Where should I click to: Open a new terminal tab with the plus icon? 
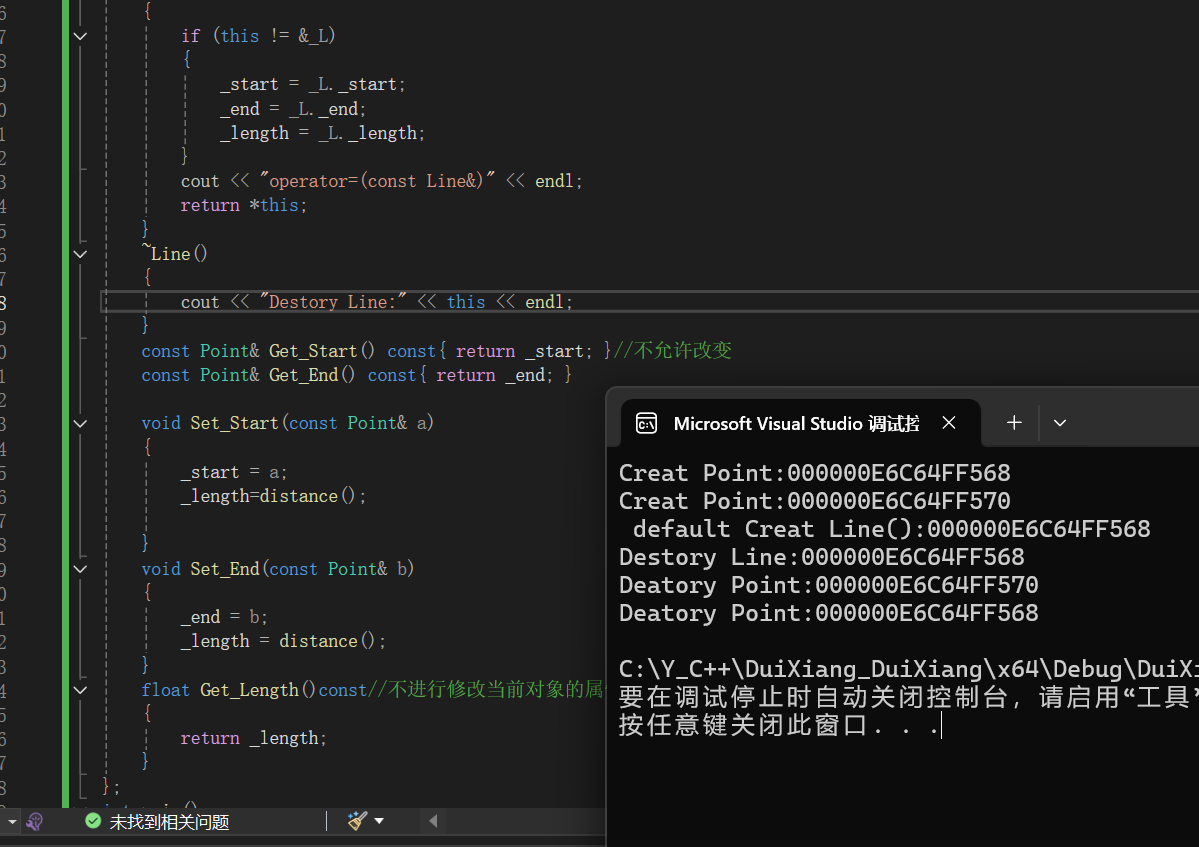[1013, 423]
